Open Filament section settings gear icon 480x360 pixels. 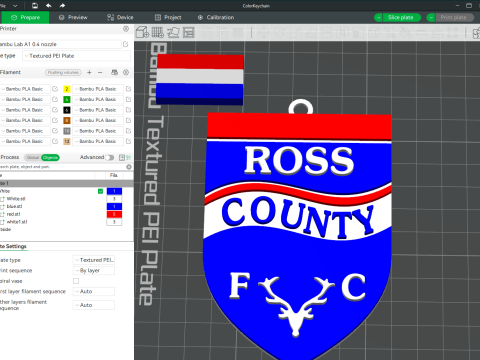tap(126, 72)
